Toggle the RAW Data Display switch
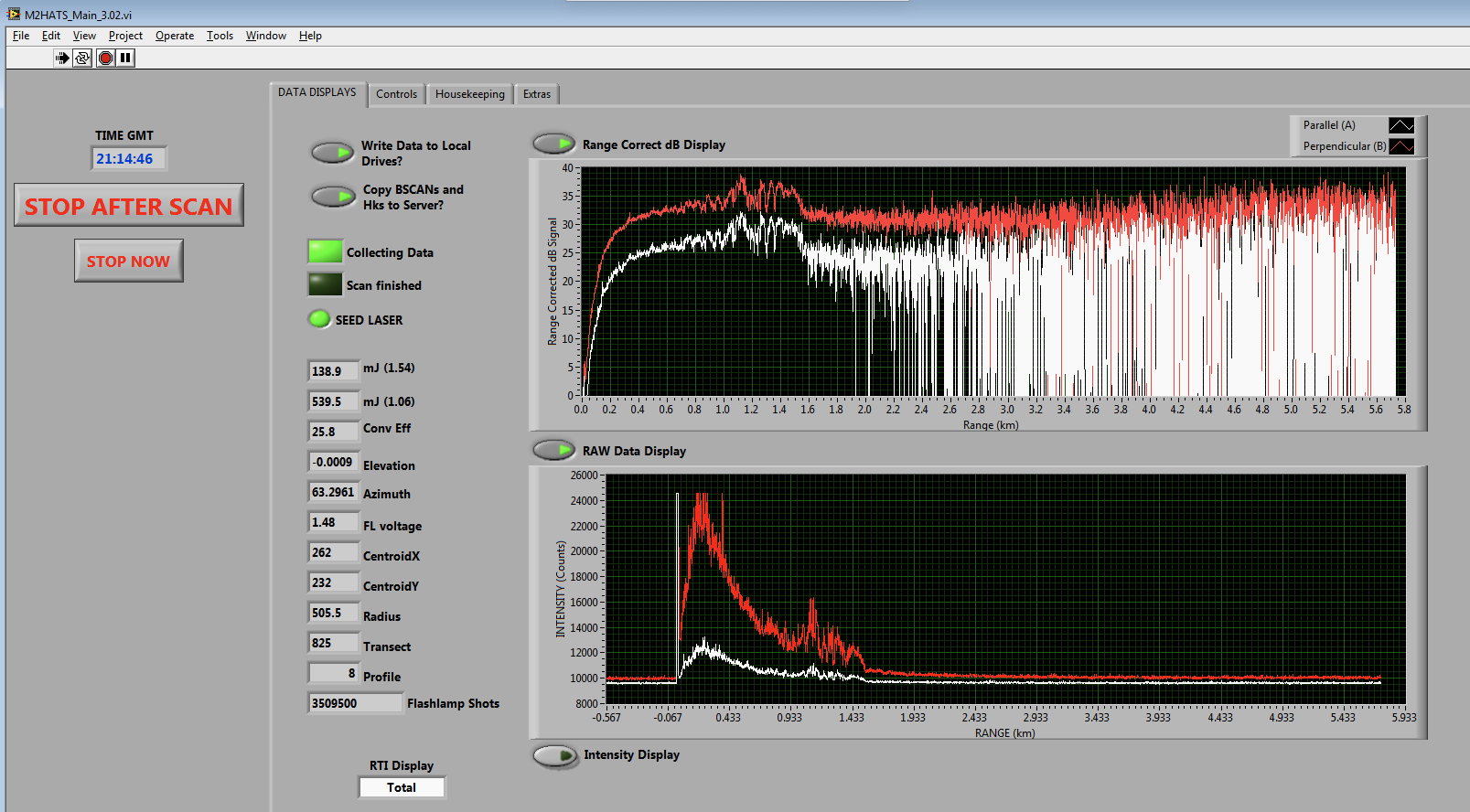 coord(553,450)
